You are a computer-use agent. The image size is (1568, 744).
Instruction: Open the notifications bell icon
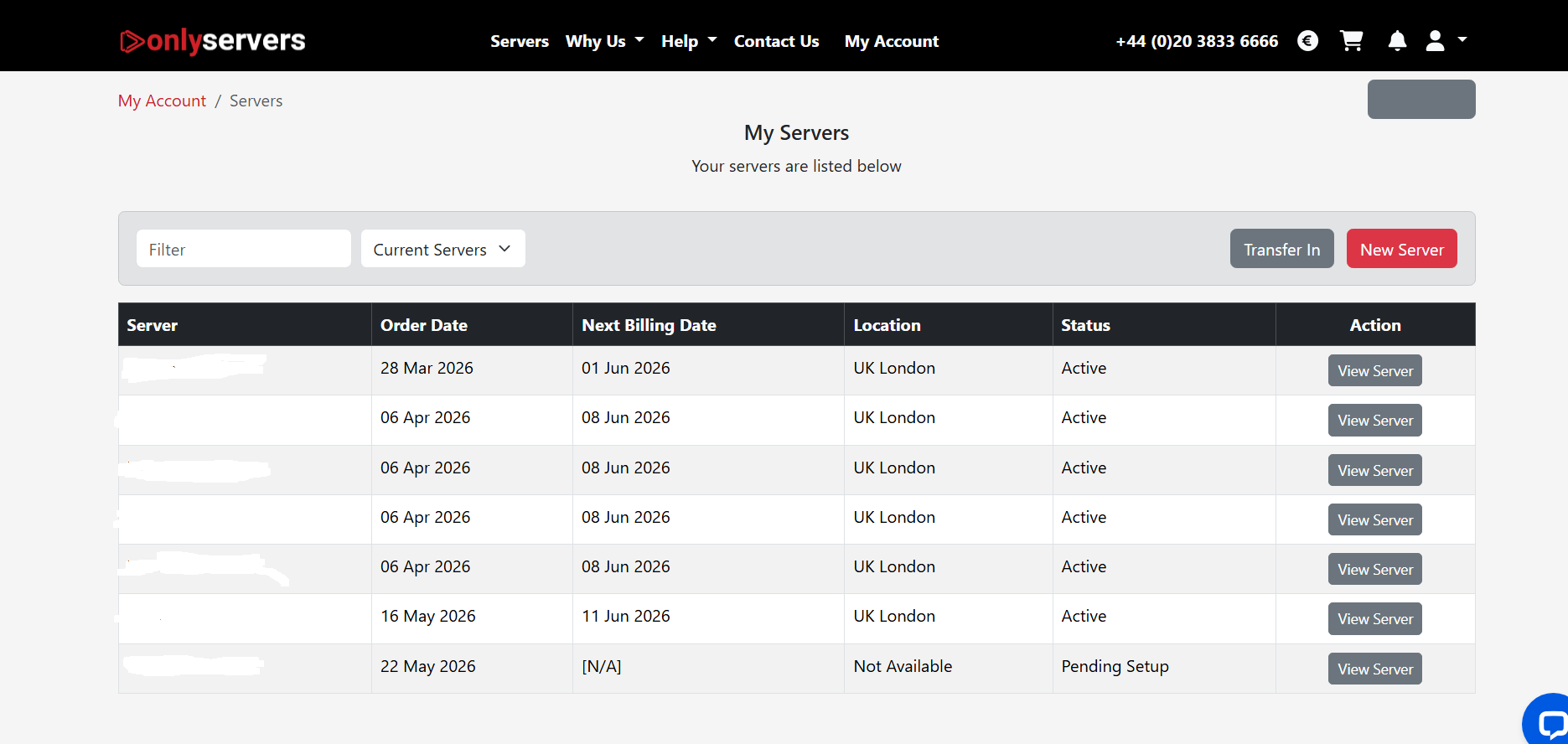1397,40
